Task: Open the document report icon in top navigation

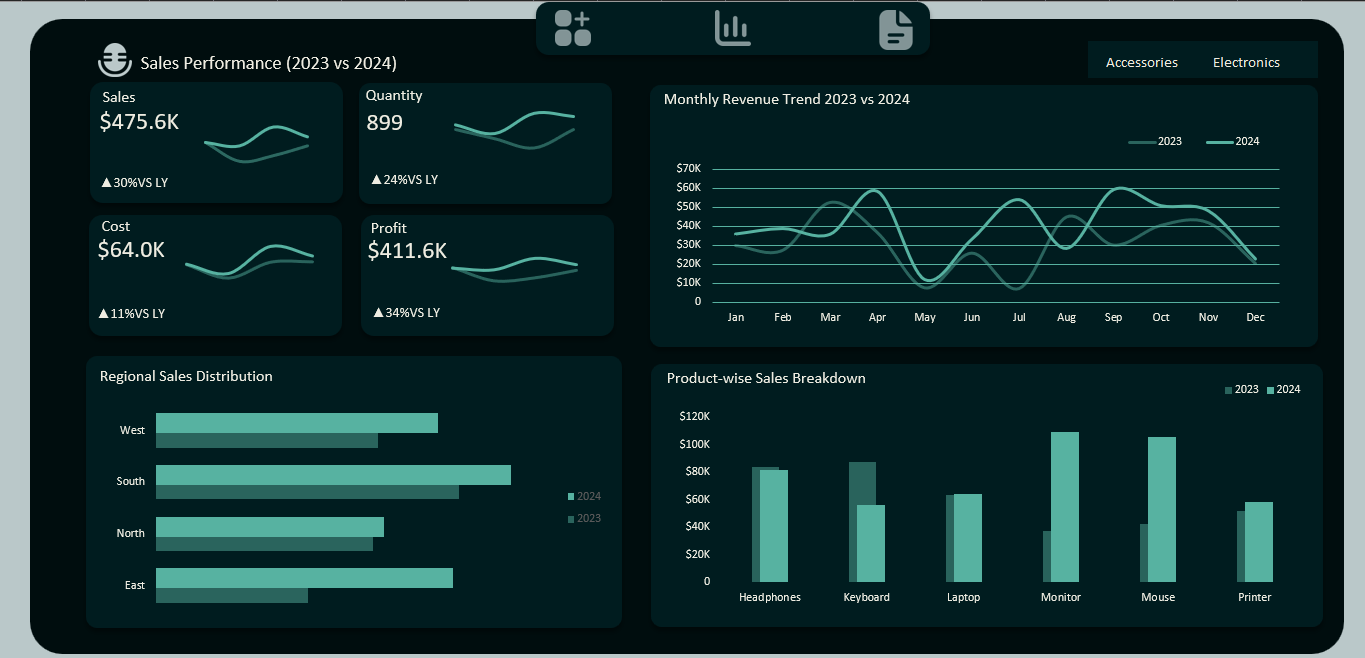Action: tap(895, 29)
